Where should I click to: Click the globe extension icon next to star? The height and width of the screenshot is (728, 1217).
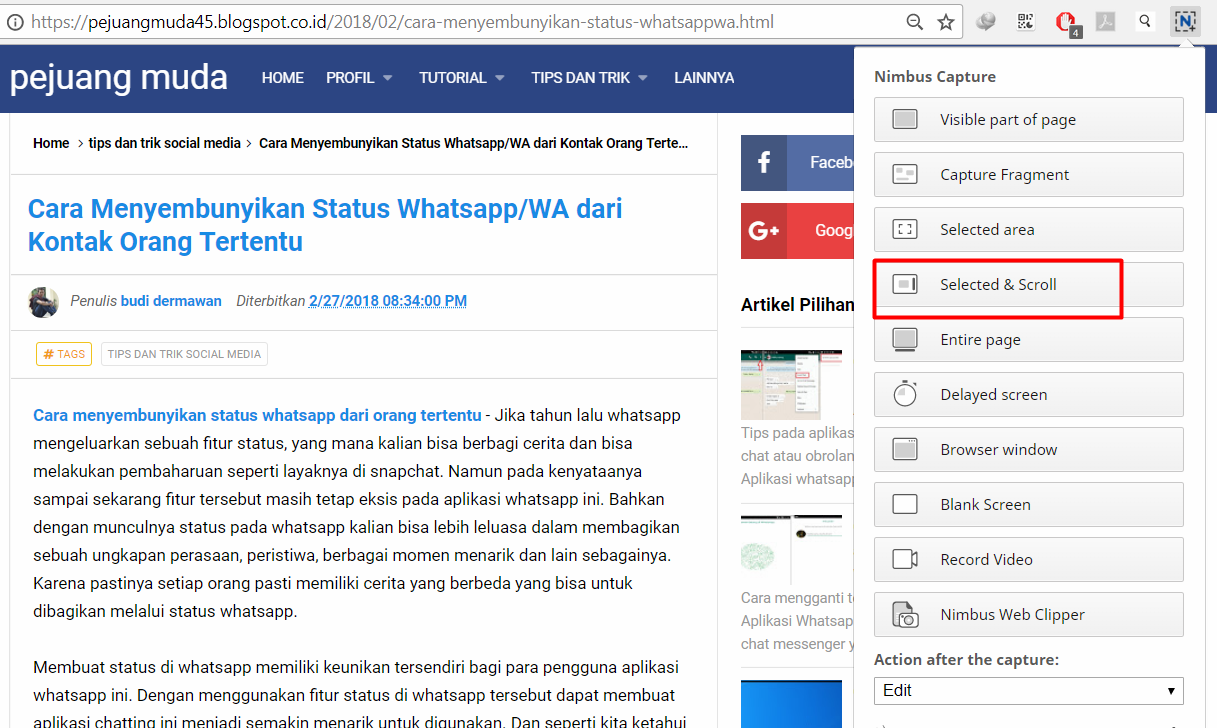986,21
